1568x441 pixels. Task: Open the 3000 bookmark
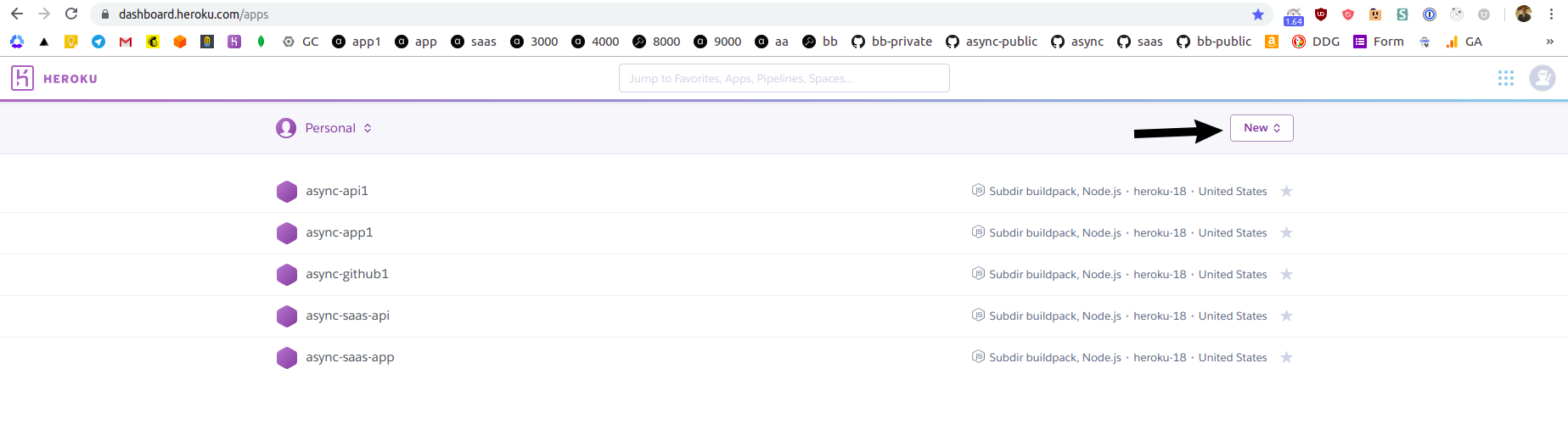pyautogui.click(x=534, y=42)
